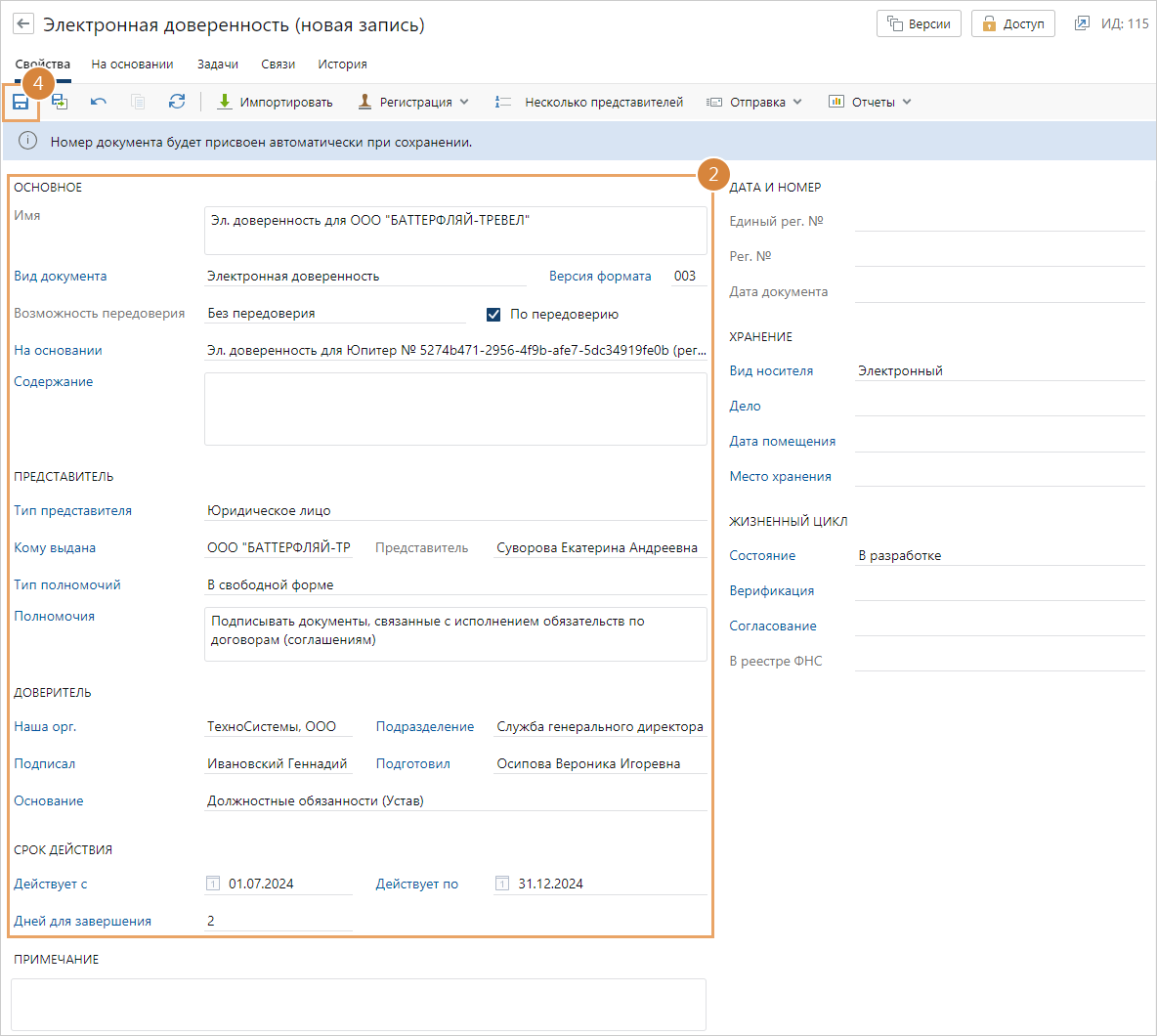Click the undo changes arrow icon
This screenshot has width=1157, height=1036.
coord(99,102)
